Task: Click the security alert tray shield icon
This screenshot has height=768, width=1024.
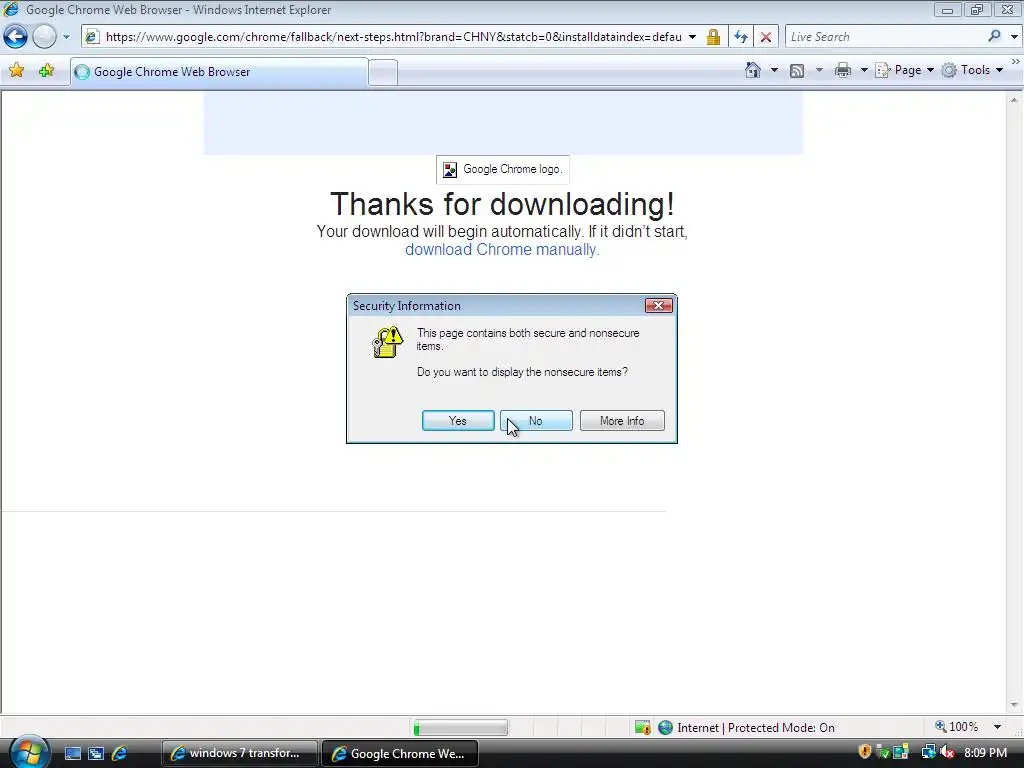Action: pos(865,752)
